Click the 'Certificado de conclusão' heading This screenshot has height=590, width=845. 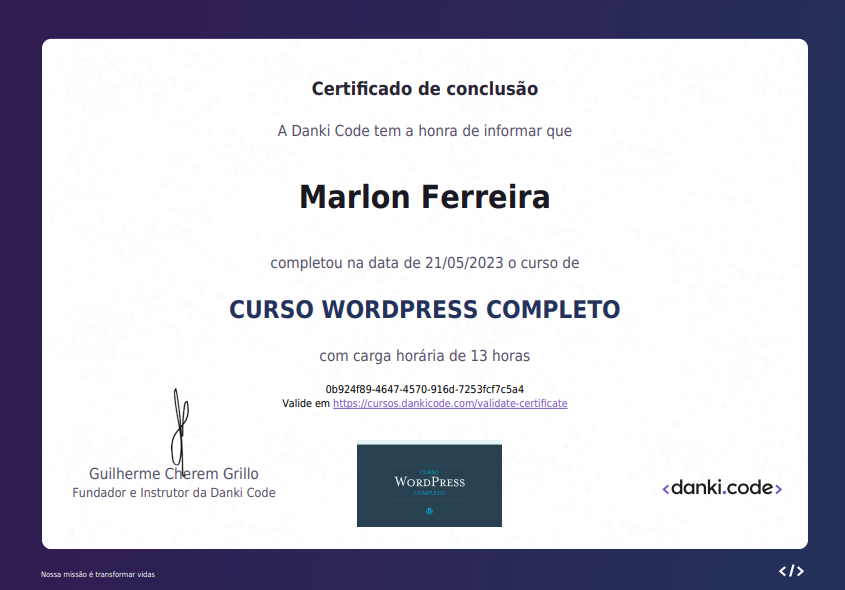coord(424,89)
